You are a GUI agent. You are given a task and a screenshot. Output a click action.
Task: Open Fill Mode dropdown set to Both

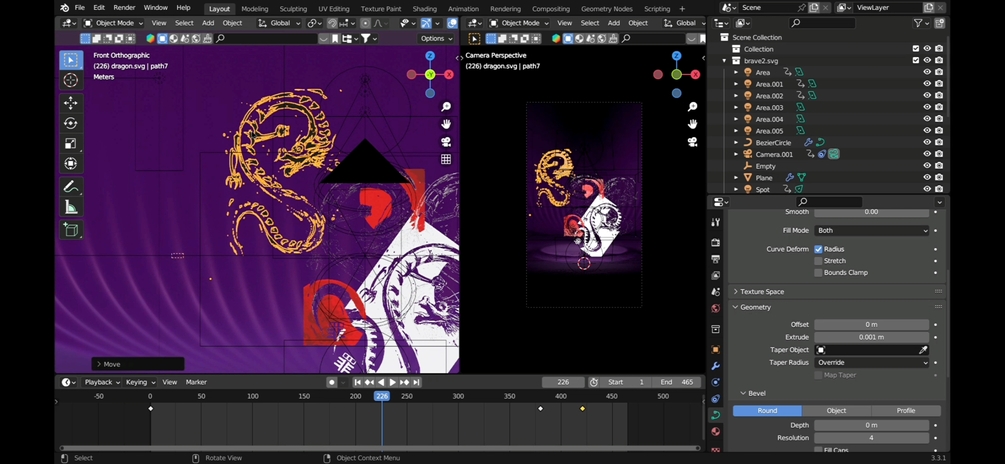(x=871, y=230)
